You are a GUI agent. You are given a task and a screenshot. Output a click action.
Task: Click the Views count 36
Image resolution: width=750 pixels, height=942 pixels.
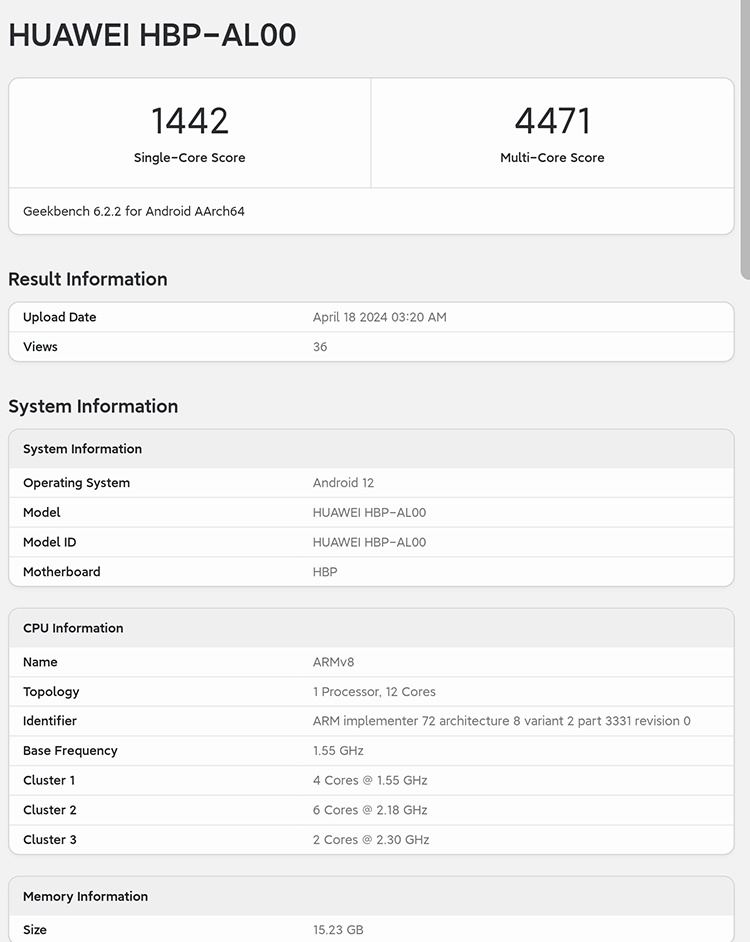click(320, 347)
